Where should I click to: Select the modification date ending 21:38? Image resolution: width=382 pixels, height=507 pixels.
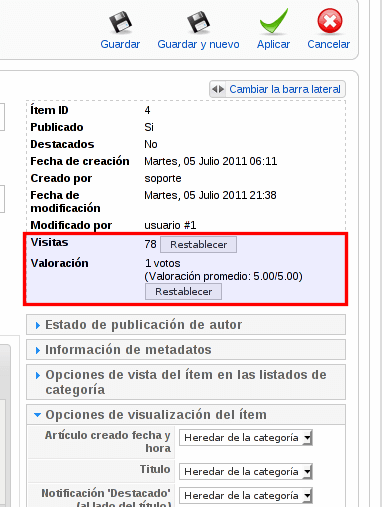(x=210, y=195)
